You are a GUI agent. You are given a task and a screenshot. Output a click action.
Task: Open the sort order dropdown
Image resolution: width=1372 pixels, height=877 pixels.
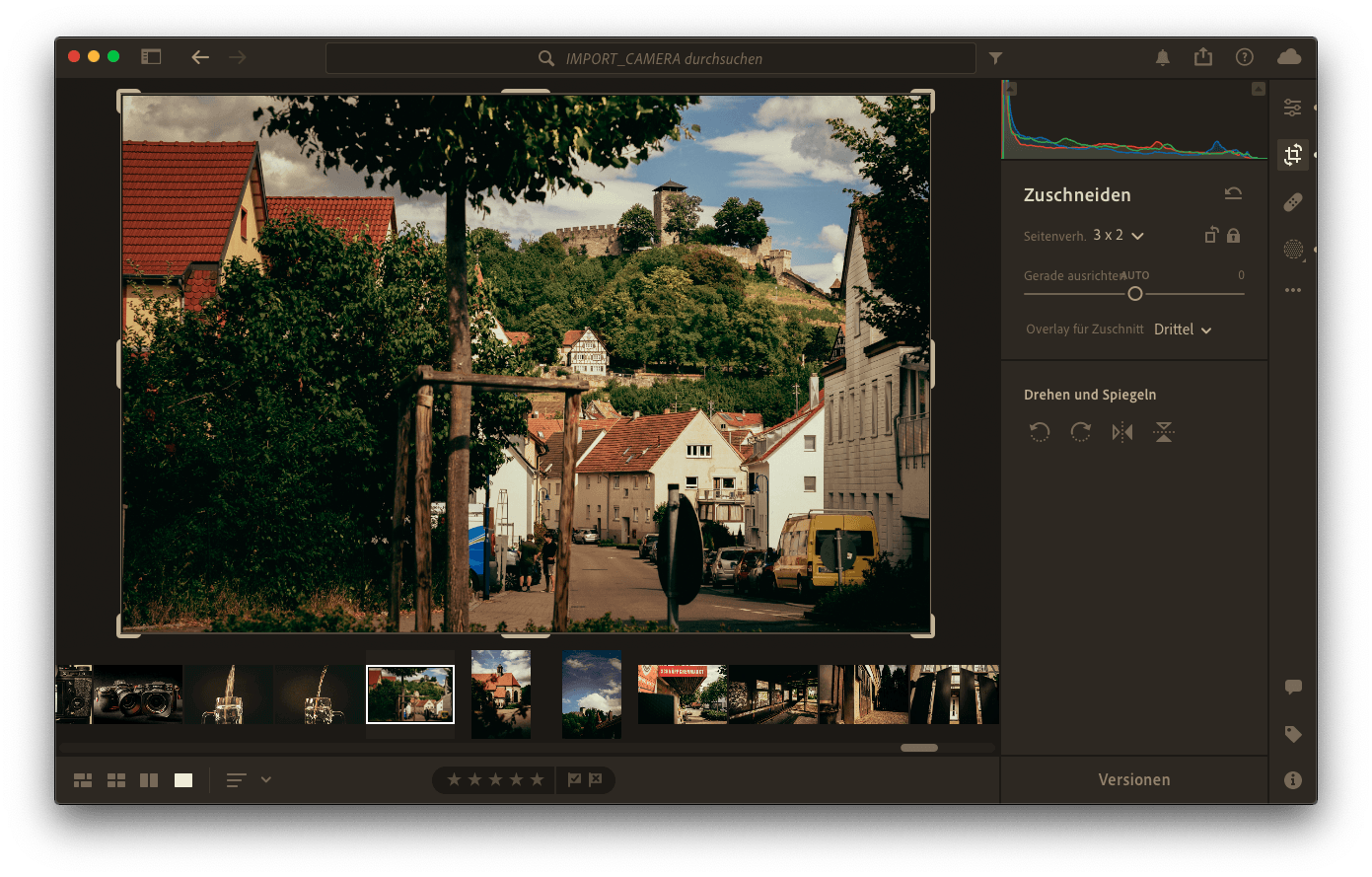(249, 780)
